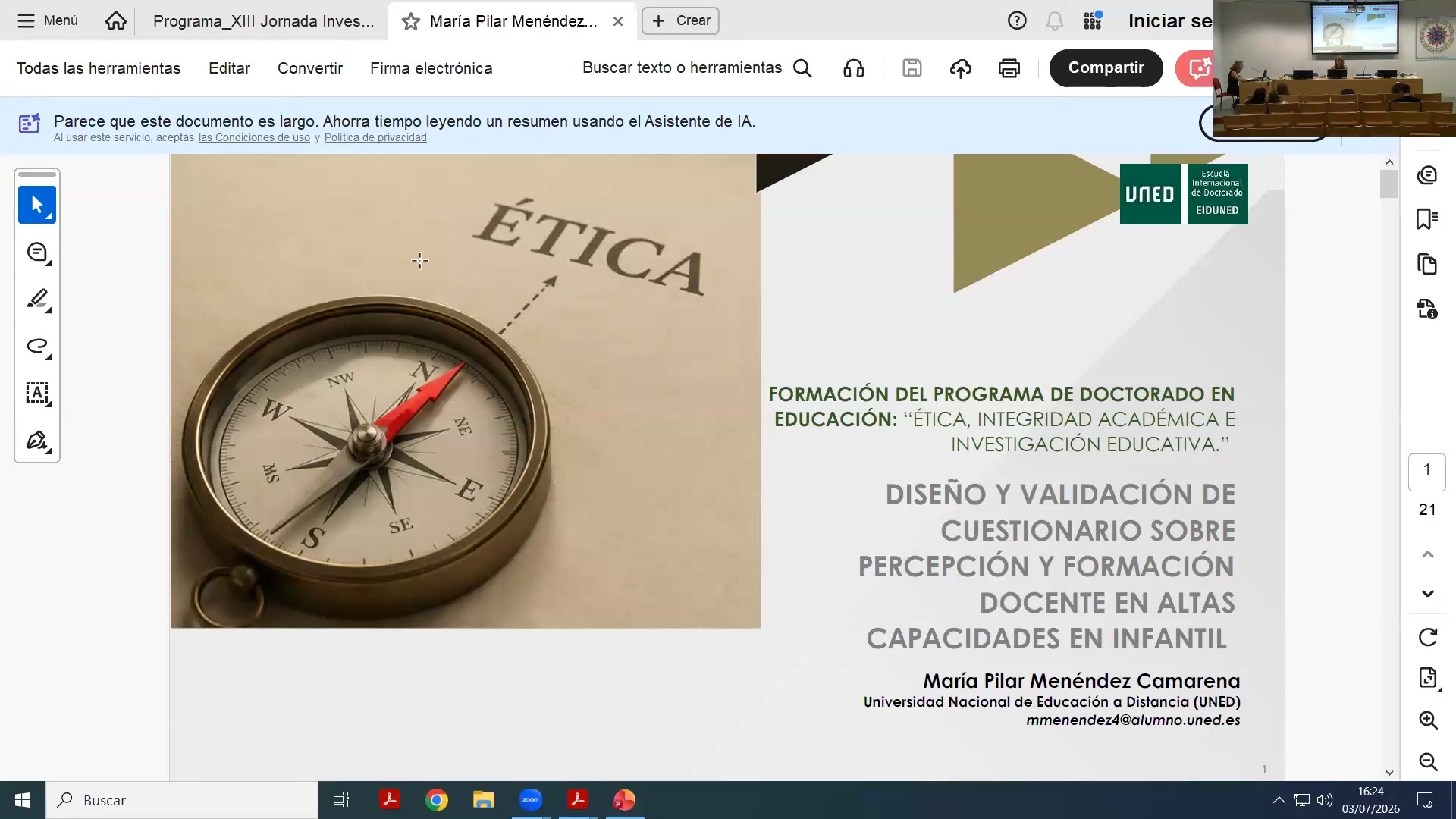Click the María Pilar Menéndez Camarena author name
1456x819 pixels.
(1081, 681)
